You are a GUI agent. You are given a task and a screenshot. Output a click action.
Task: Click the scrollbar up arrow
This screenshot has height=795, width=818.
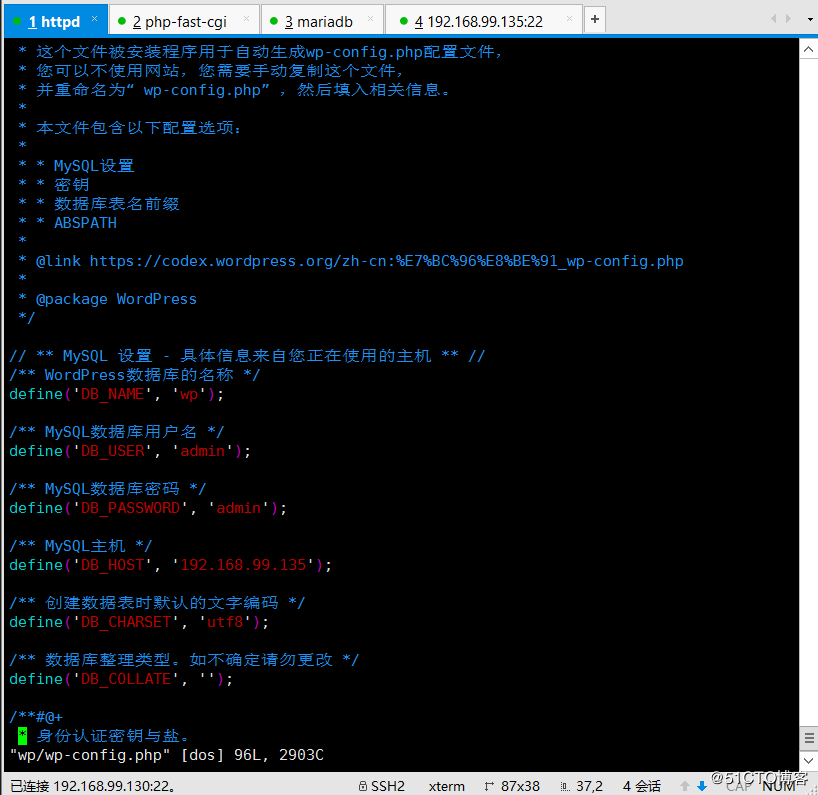pyautogui.click(x=808, y=47)
